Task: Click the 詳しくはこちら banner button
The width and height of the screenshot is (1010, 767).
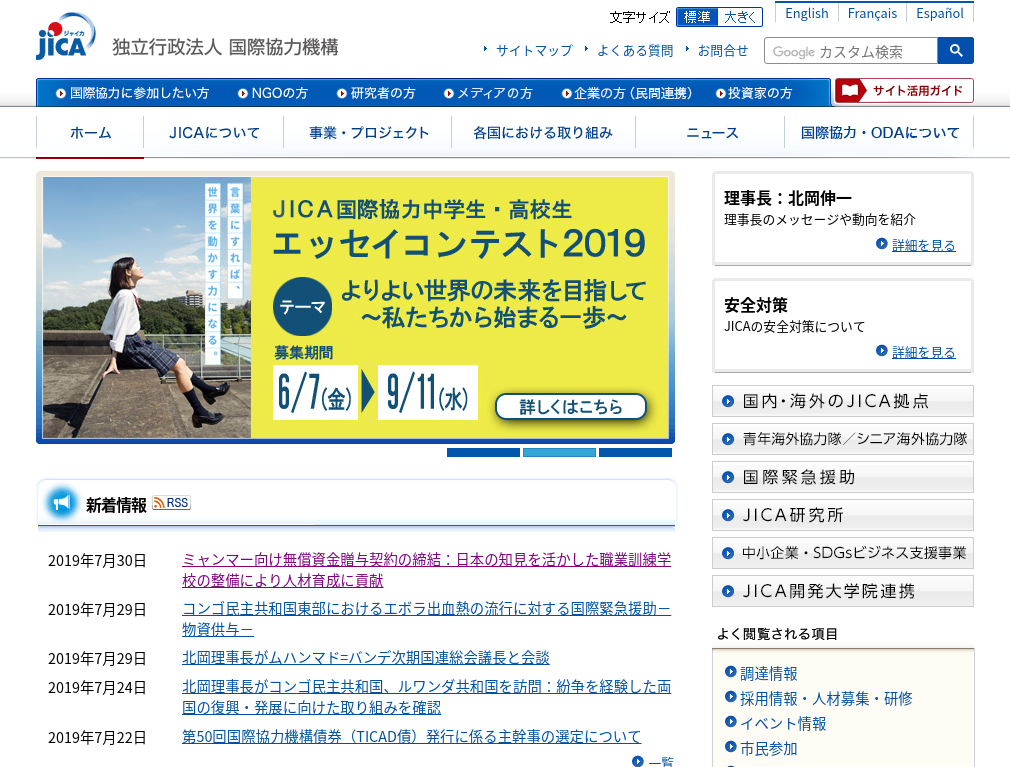Action: [x=571, y=406]
